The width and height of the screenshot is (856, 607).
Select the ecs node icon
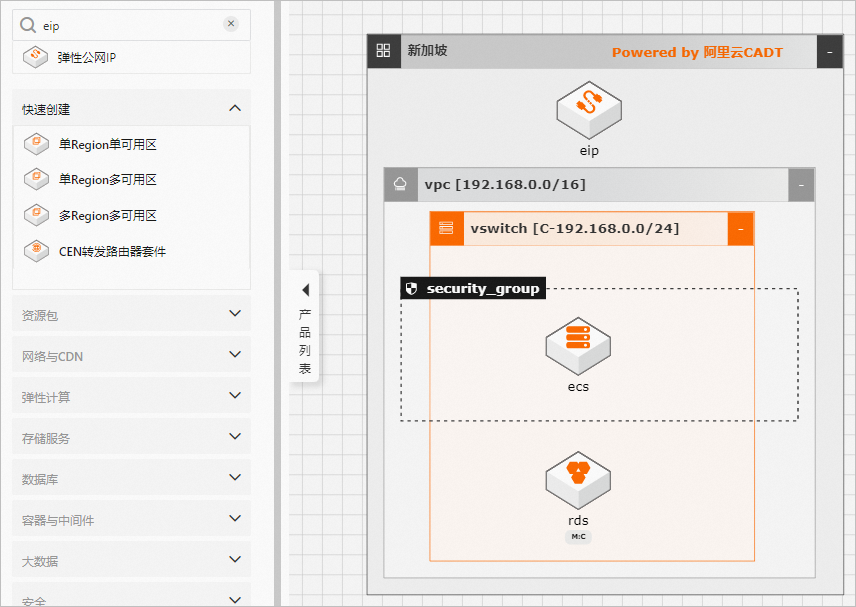578,346
